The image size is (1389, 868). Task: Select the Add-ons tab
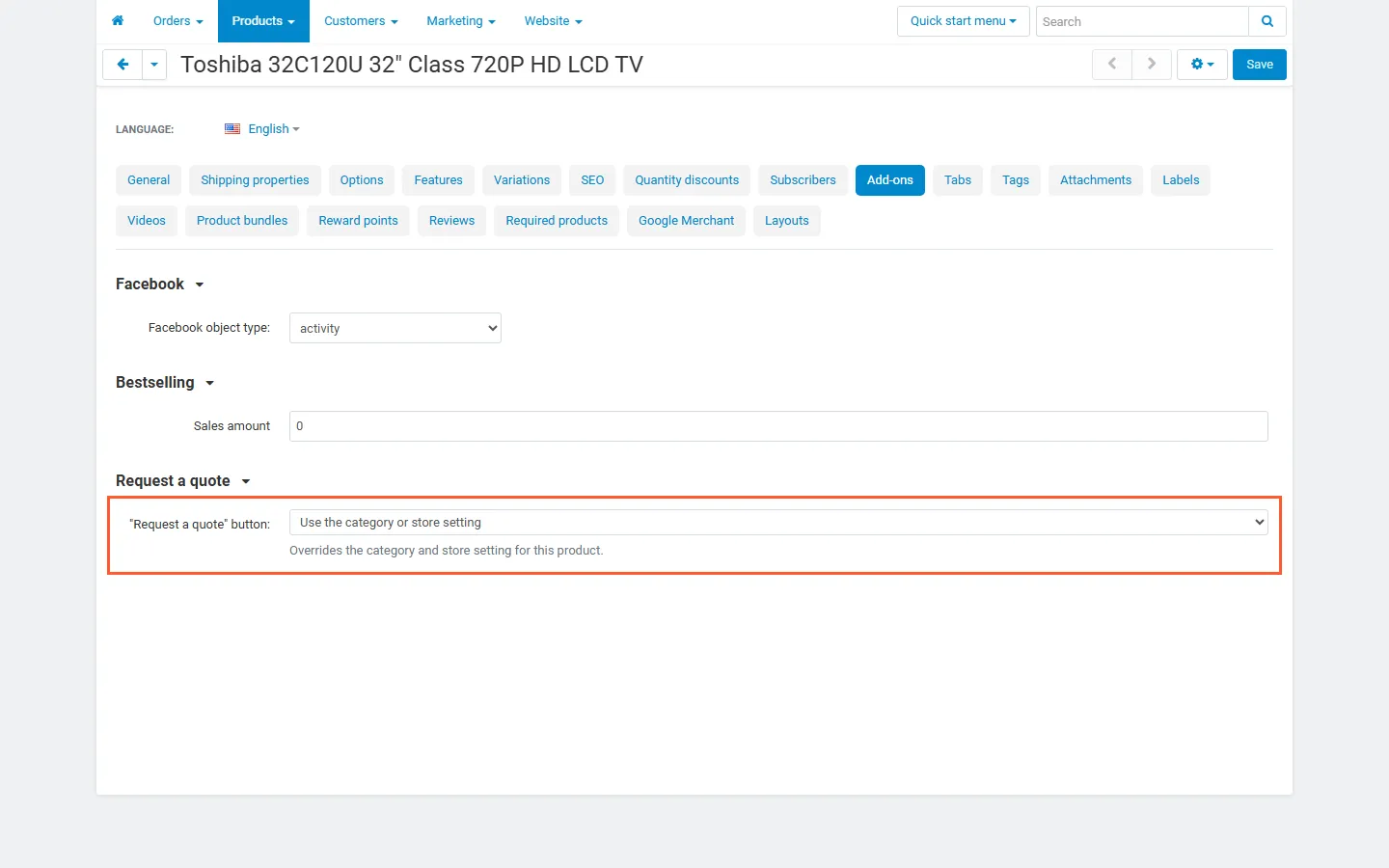point(890,180)
